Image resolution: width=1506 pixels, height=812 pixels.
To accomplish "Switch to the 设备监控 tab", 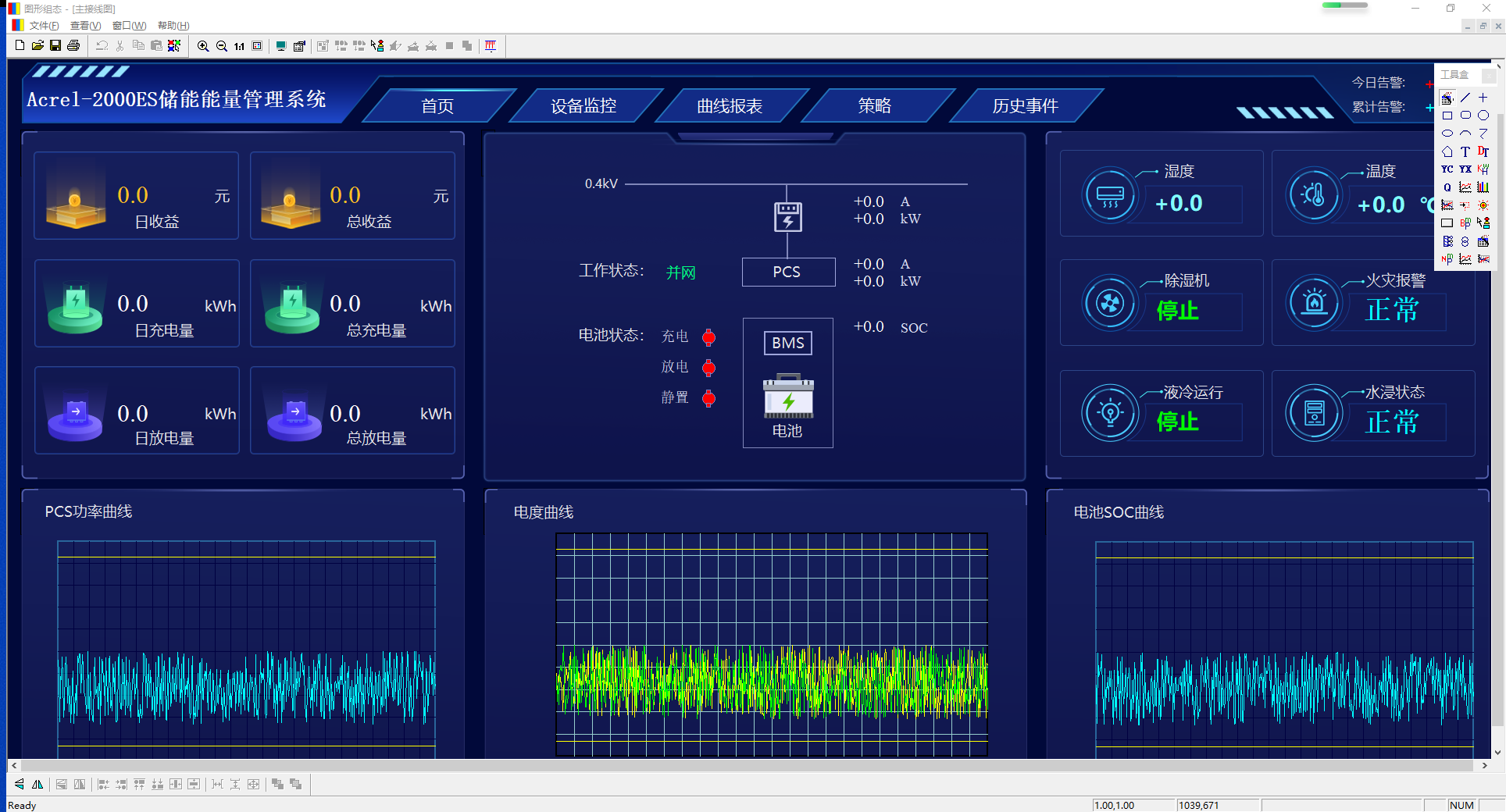I will [x=583, y=106].
